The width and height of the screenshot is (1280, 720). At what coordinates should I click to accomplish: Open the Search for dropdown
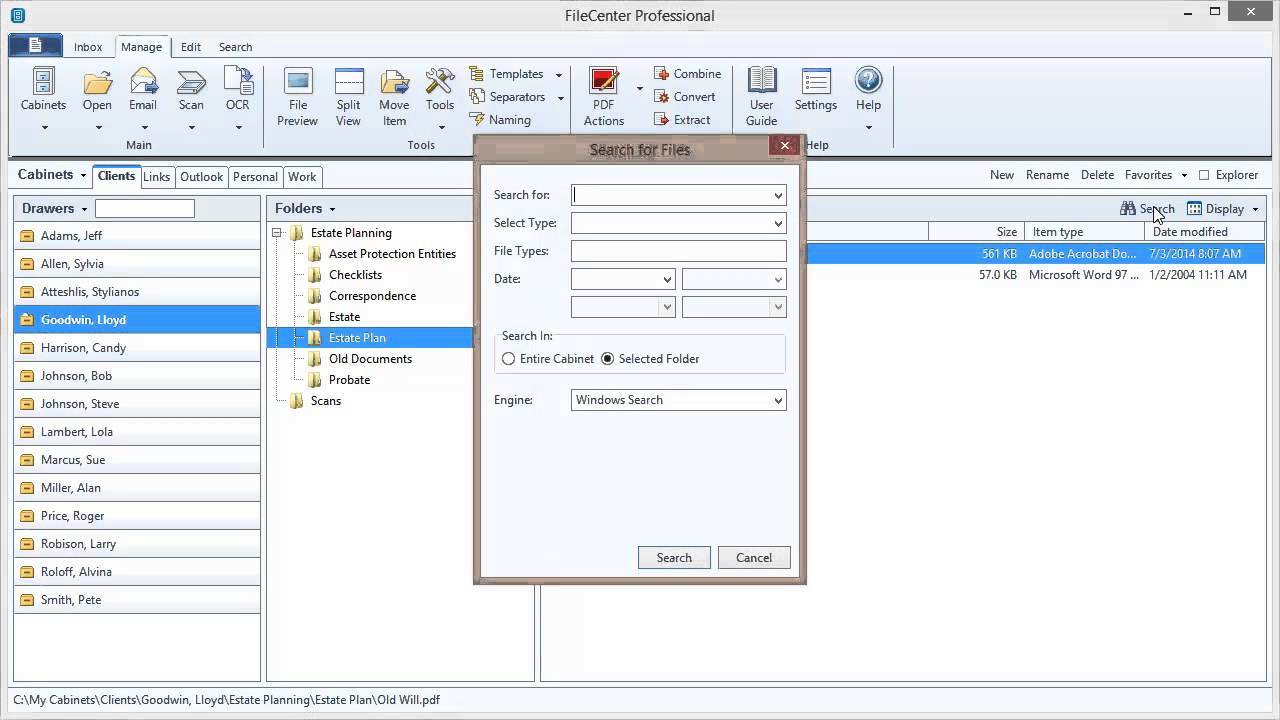[x=778, y=195]
